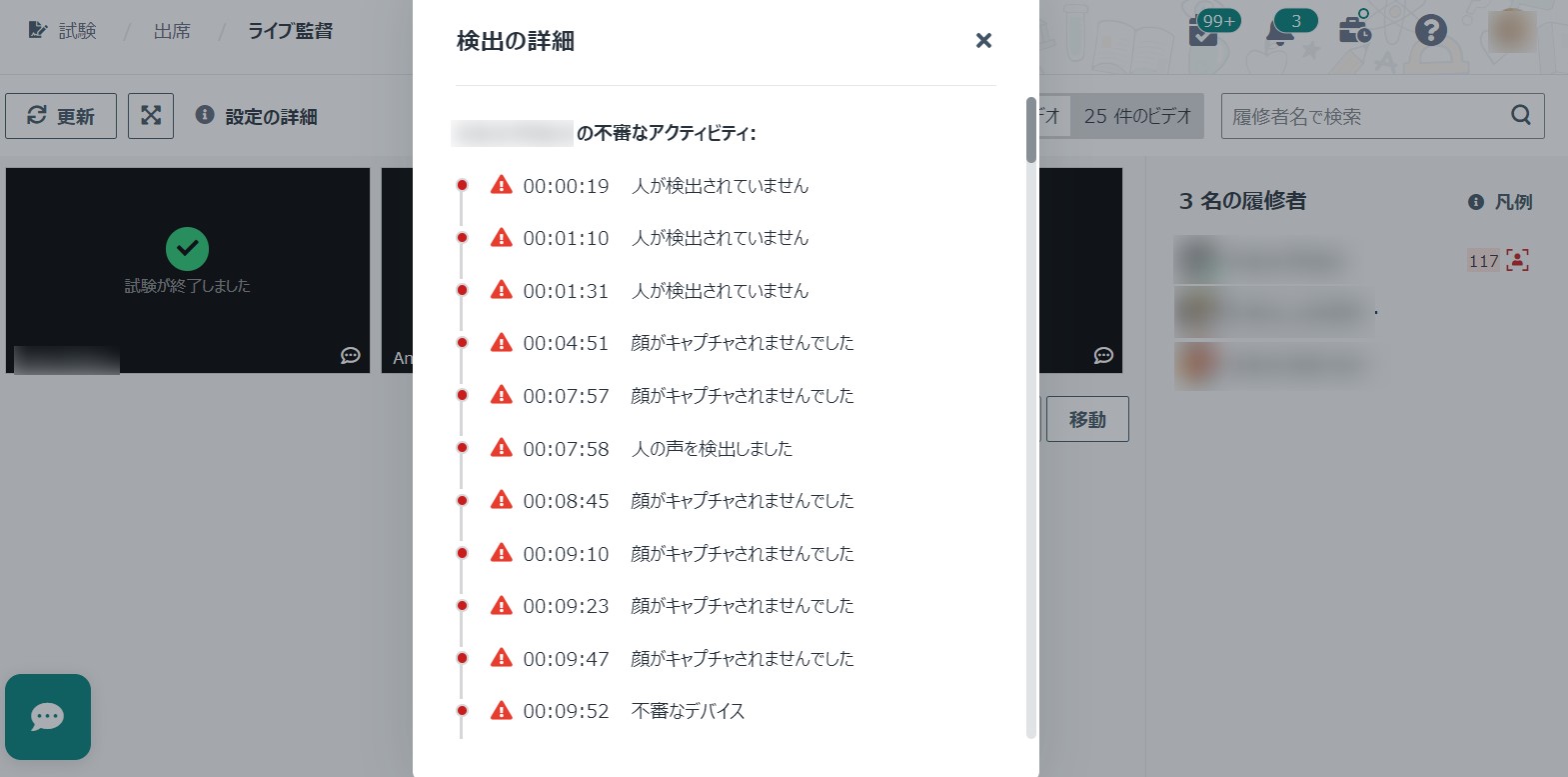
Task: Select 人の声を検出しました entry text
Action: [x=712, y=449]
